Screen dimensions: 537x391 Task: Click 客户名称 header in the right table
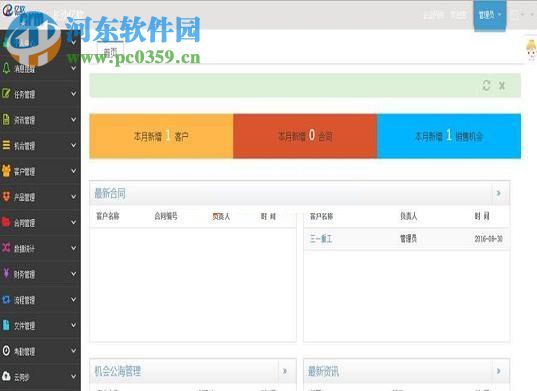tap(321, 216)
